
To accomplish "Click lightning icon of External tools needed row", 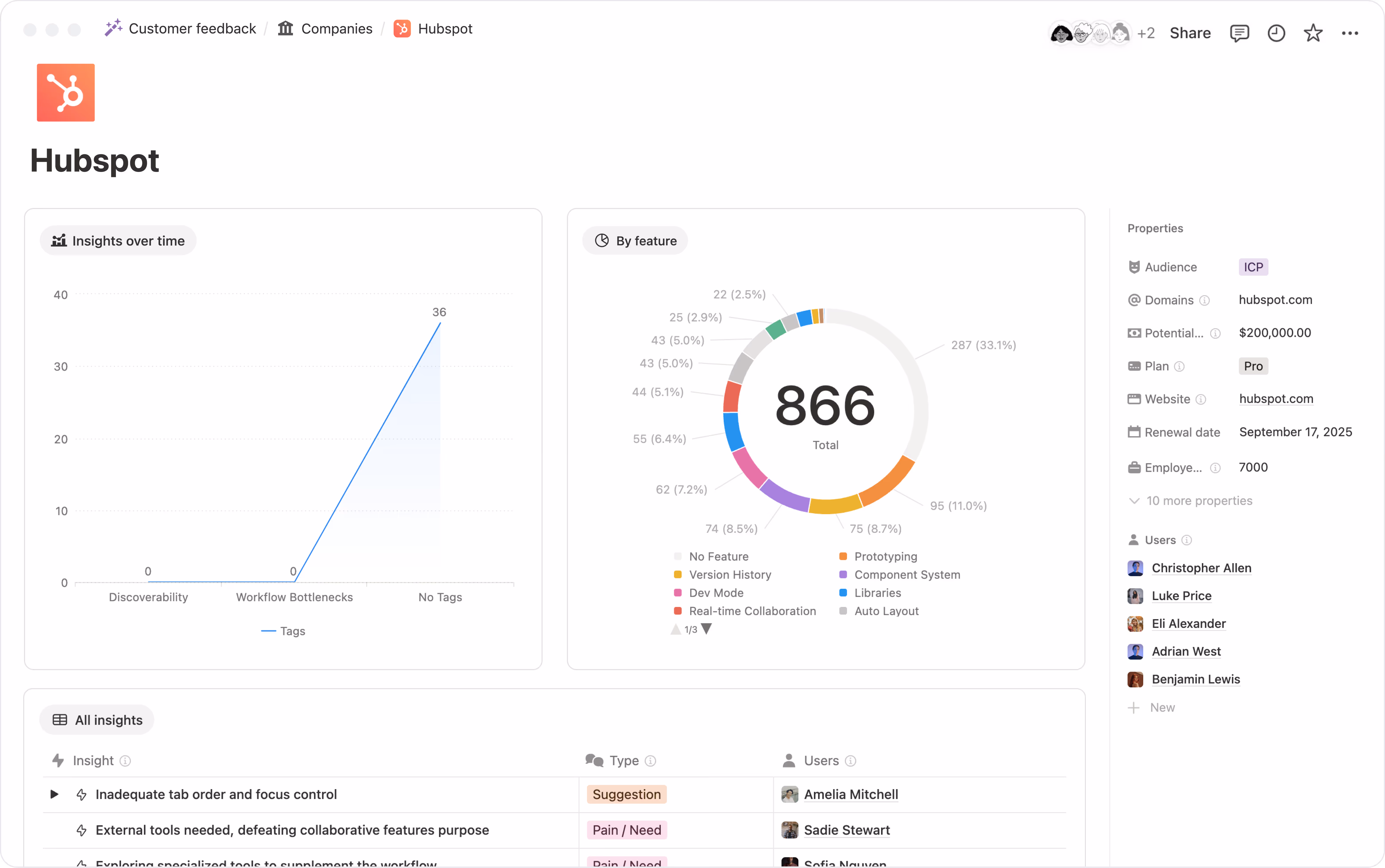I will click(x=82, y=830).
